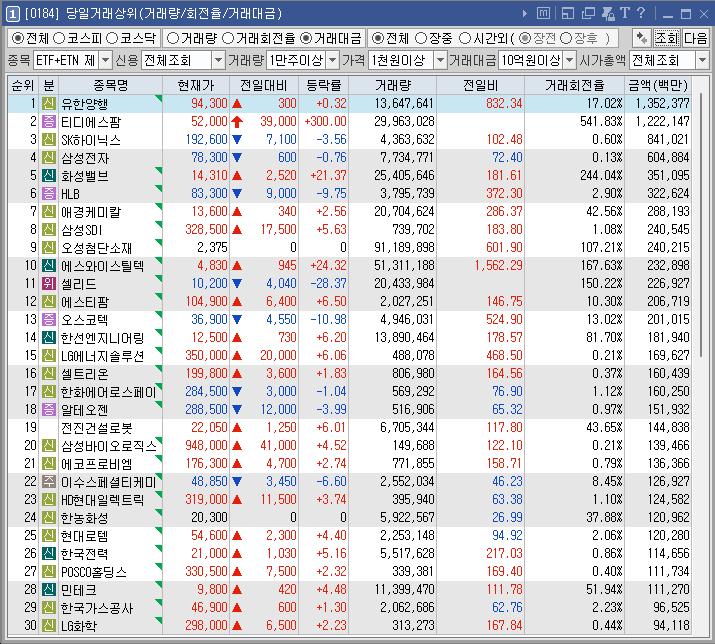Click the 신 badge on the 삼성전자 row

point(49,158)
